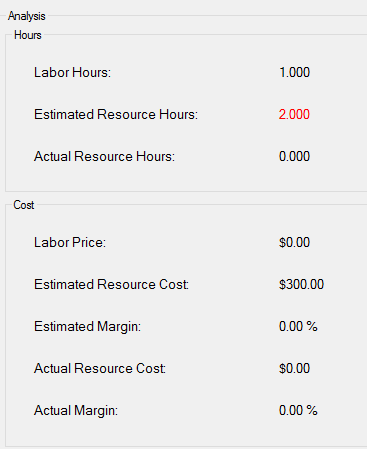Click the Actual Resource Hours label
367x449 pixels.
pos(104,156)
